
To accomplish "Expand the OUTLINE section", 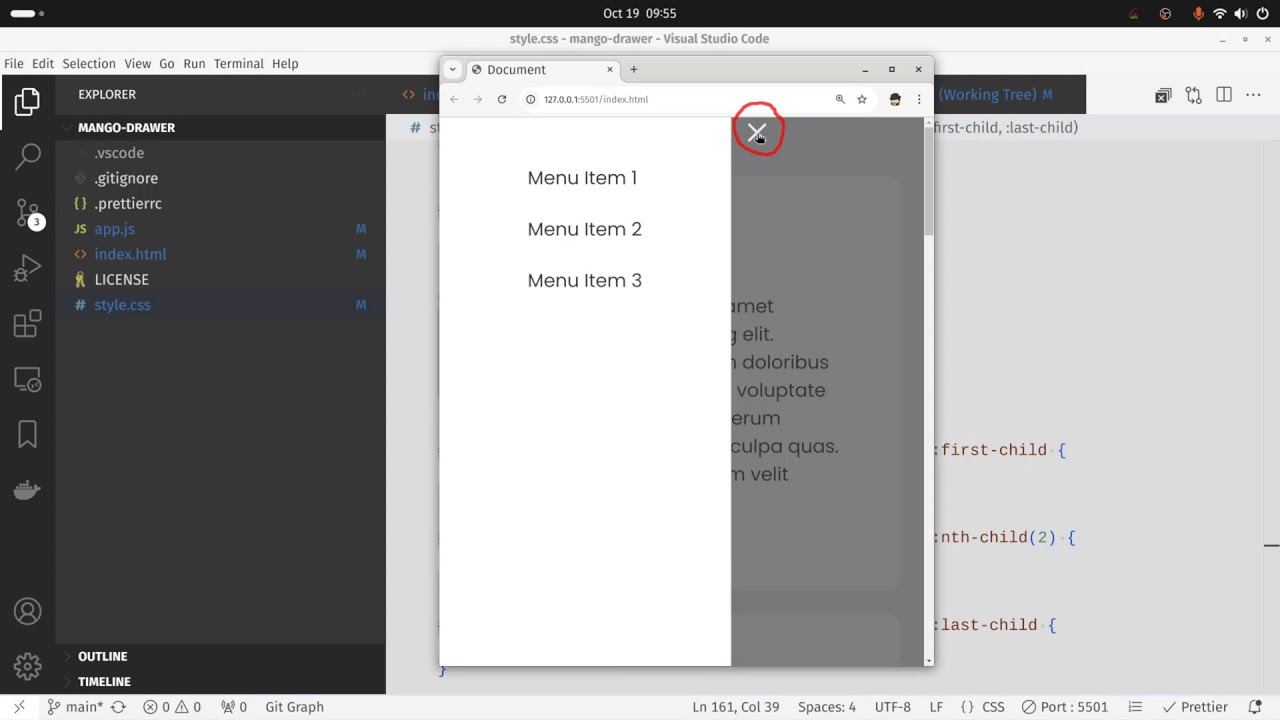I will pos(220,657).
